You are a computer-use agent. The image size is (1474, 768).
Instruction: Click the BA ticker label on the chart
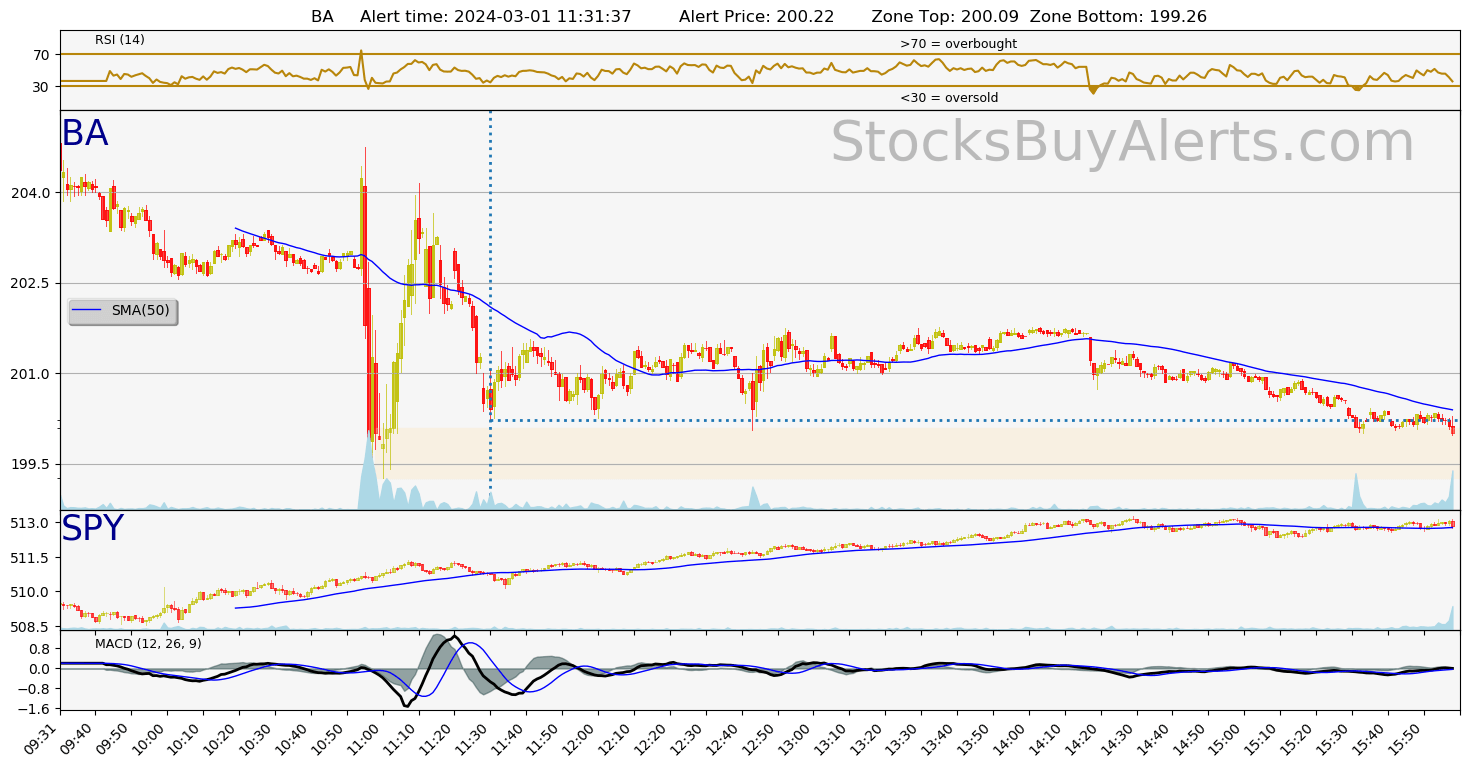point(85,134)
